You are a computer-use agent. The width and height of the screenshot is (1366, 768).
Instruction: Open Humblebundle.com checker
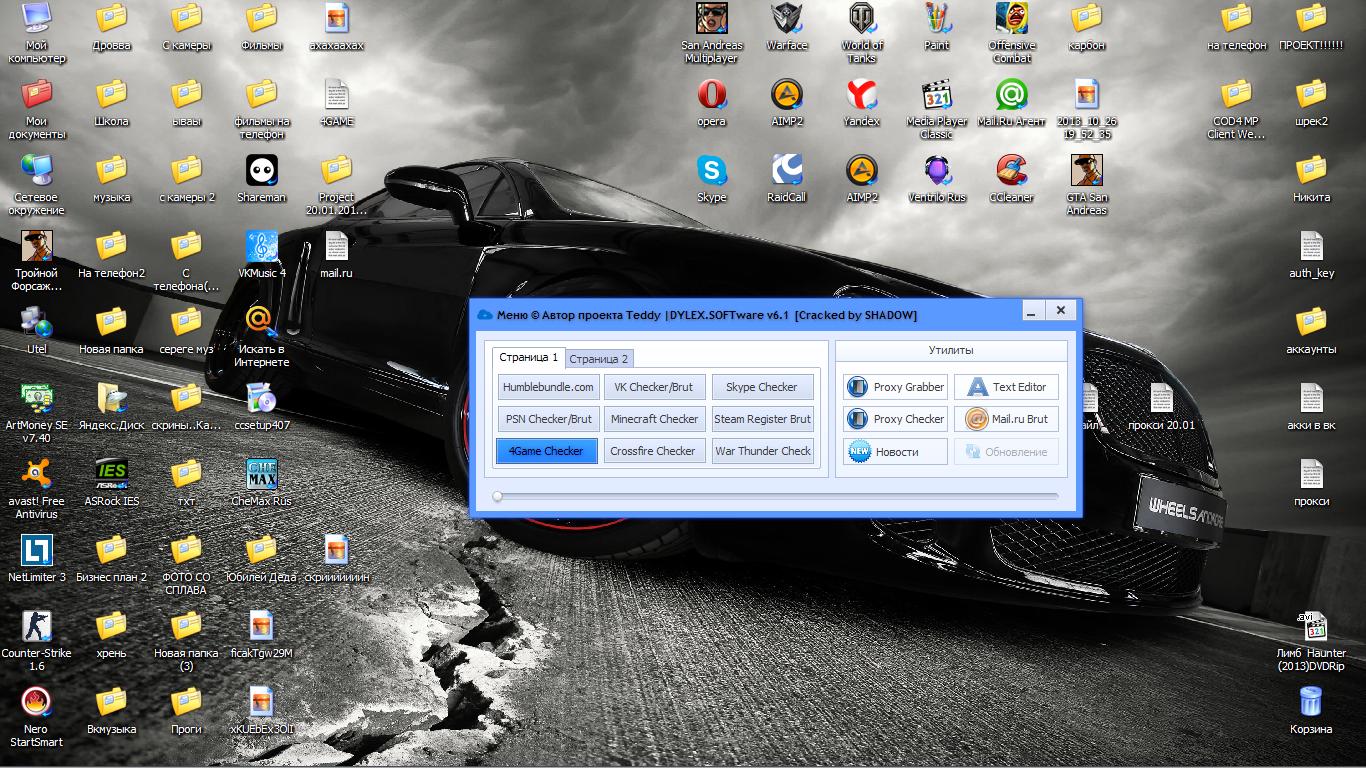[548, 387]
